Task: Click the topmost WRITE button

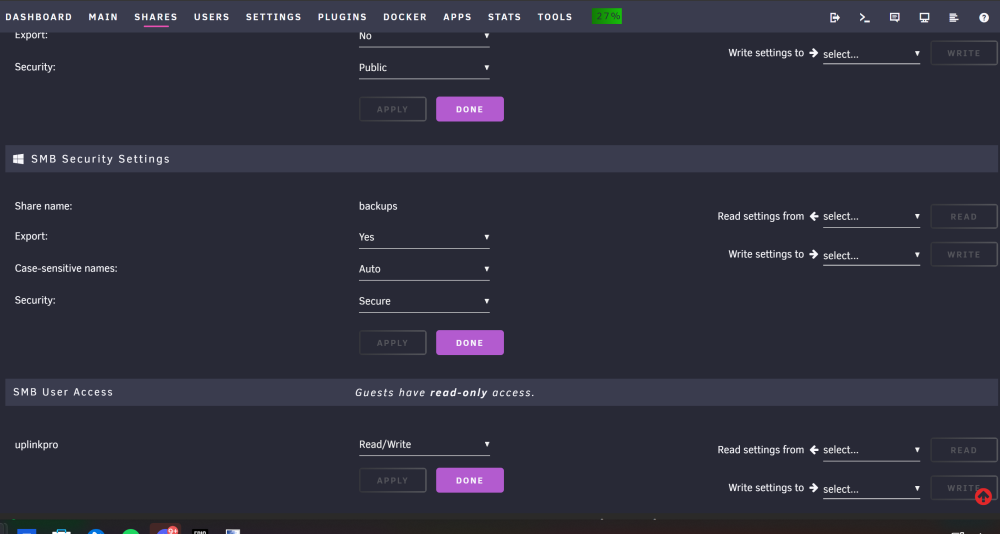Action: tap(964, 53)
